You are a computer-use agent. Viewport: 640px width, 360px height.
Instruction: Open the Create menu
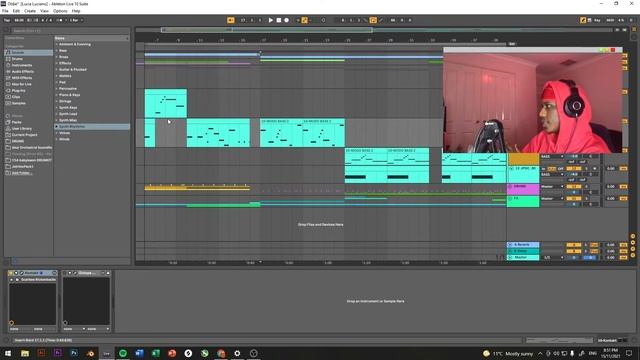coord(30,11)
